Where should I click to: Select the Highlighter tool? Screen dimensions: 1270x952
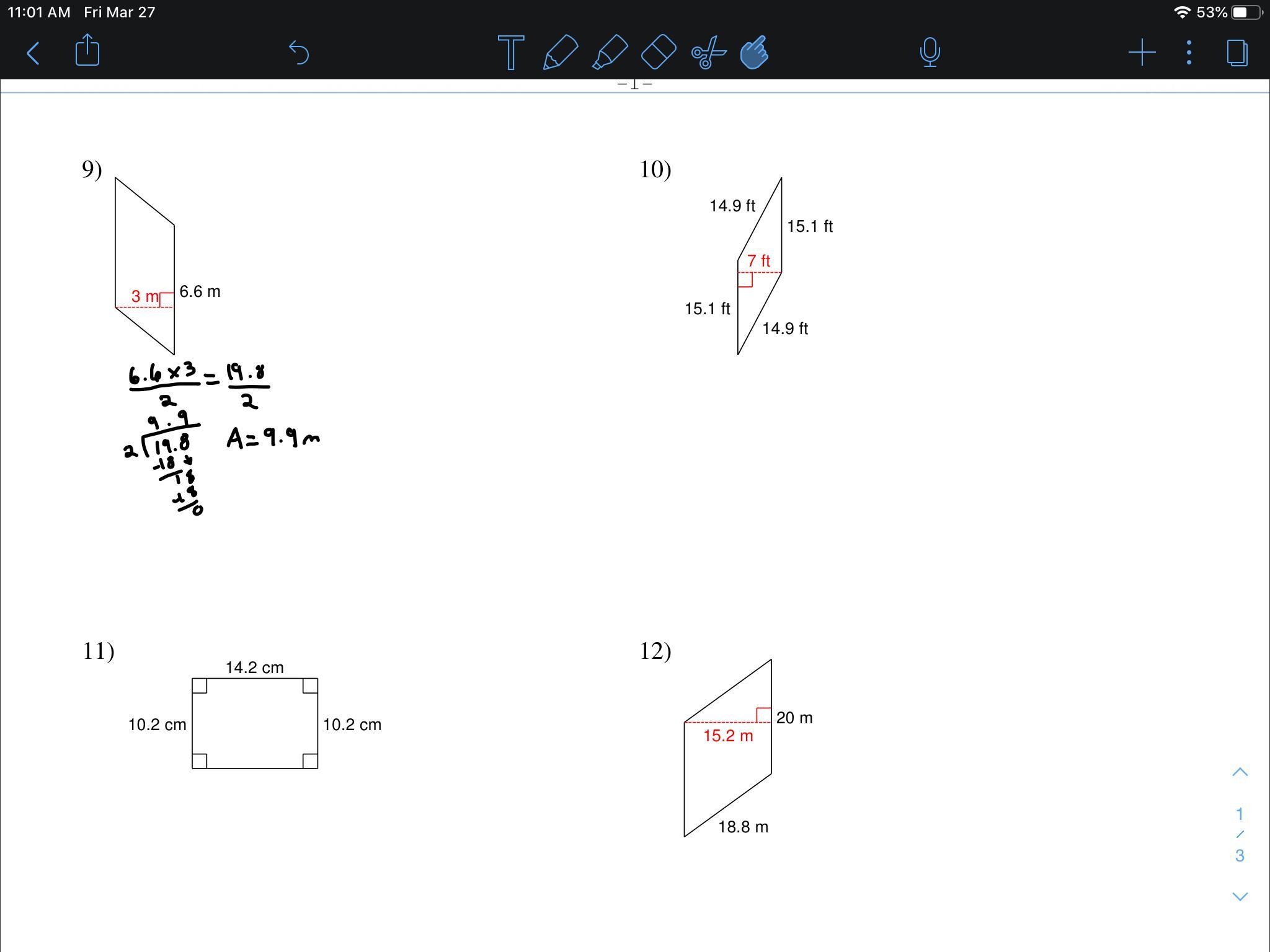(610, 52)
